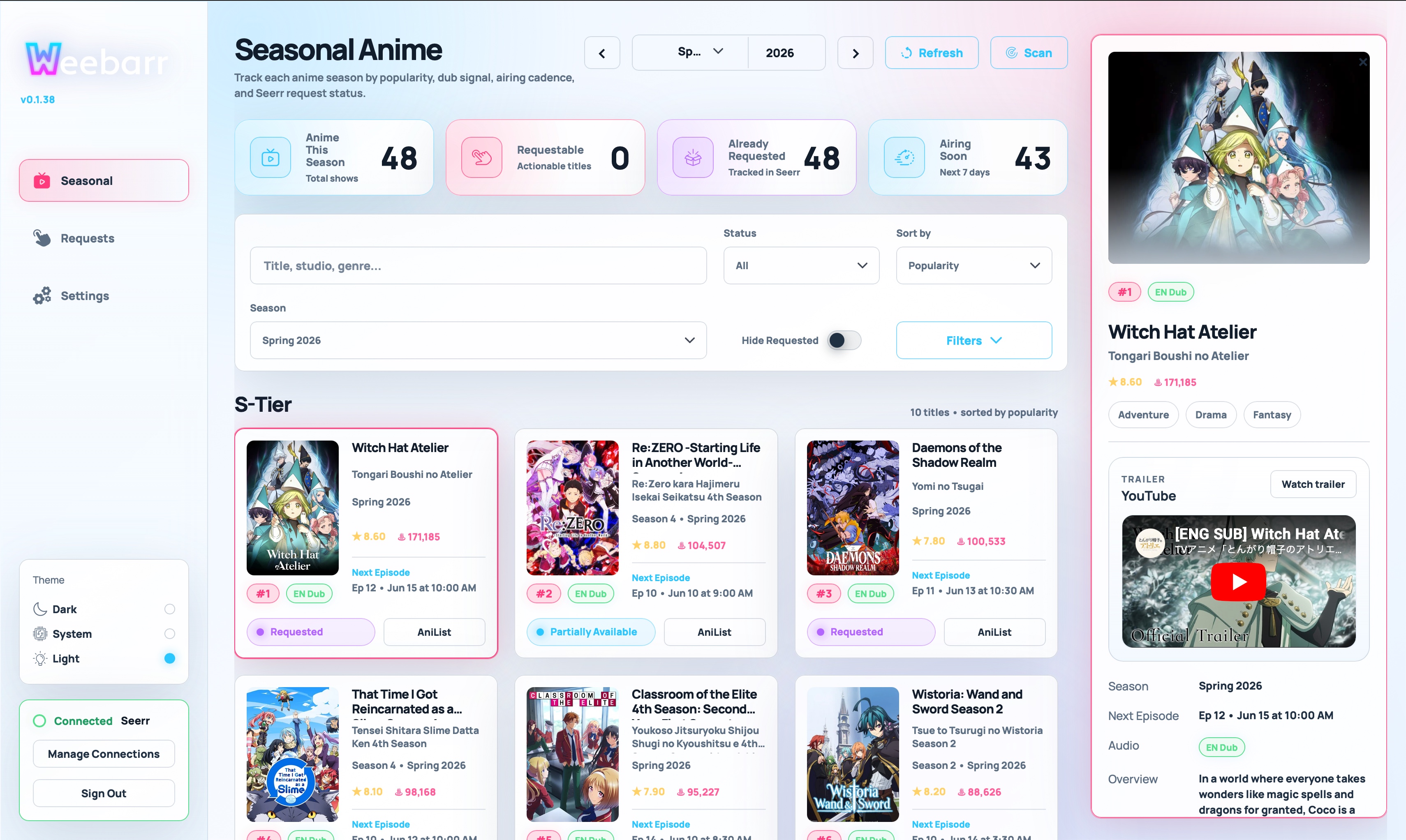Click the Scan button
The height and width of the screenshot is (840, 1406).
pos(1029,53)
